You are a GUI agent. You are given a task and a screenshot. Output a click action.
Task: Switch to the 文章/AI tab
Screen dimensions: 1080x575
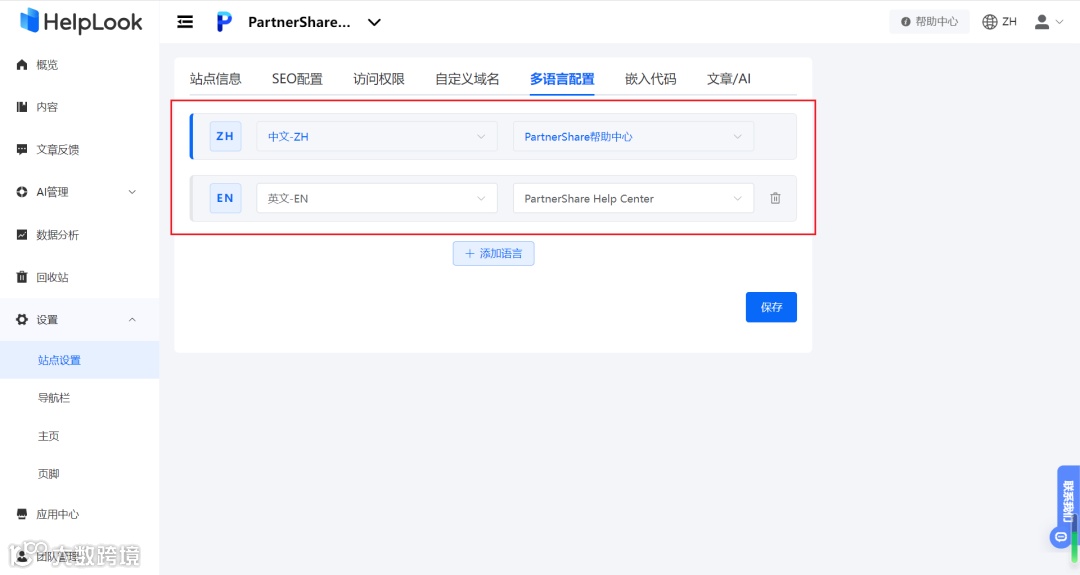coord(729,79)
